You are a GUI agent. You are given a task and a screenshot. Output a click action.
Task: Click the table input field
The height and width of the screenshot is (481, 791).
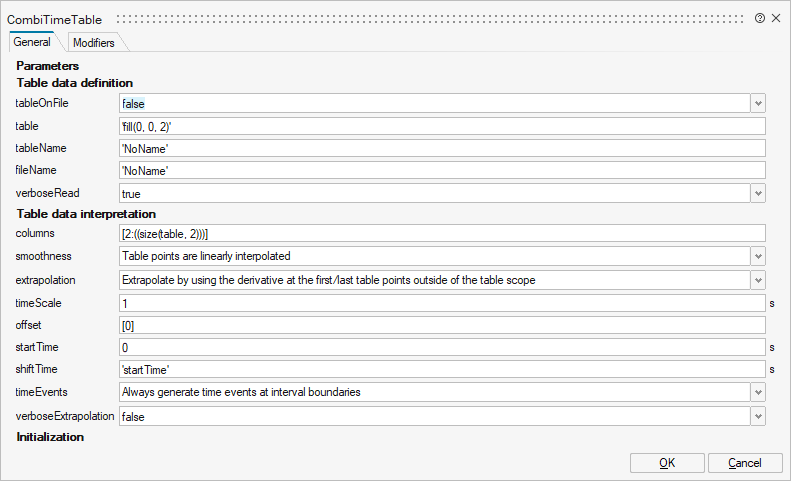[442, 126]
